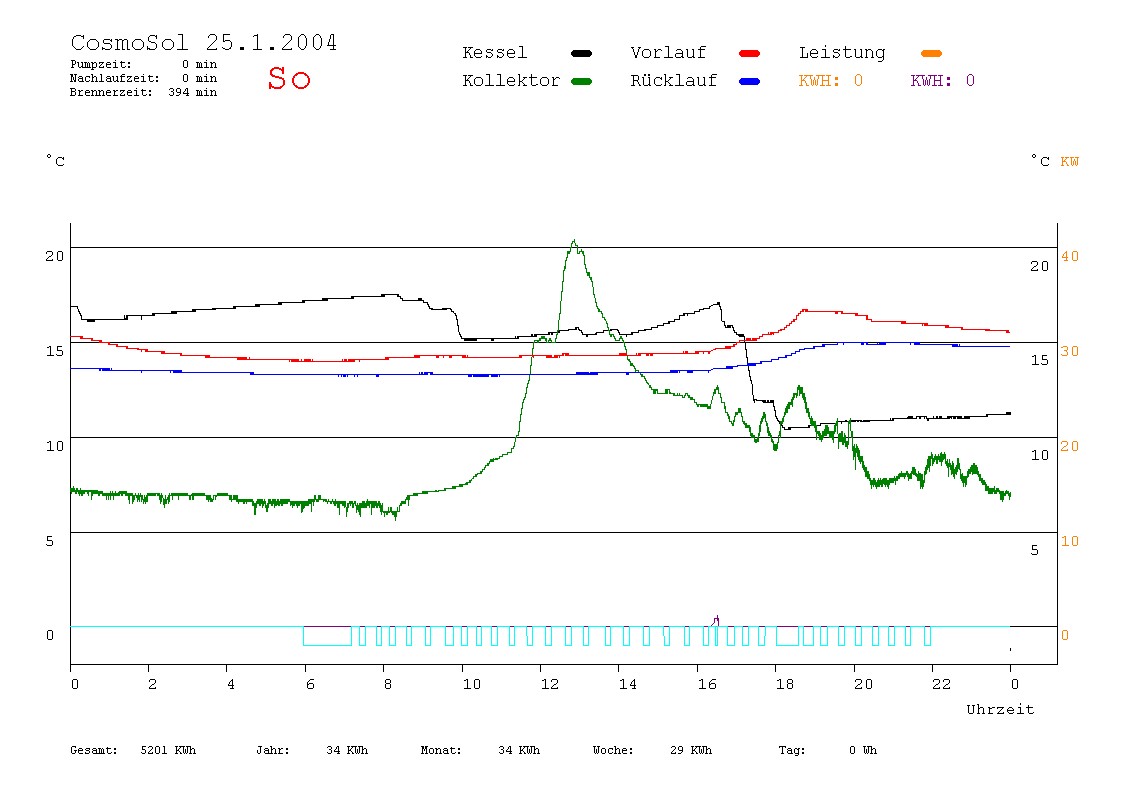Click the "Pumpzeit:" label
This screenshot has height=812, width=1148.
tap(101, 64)
